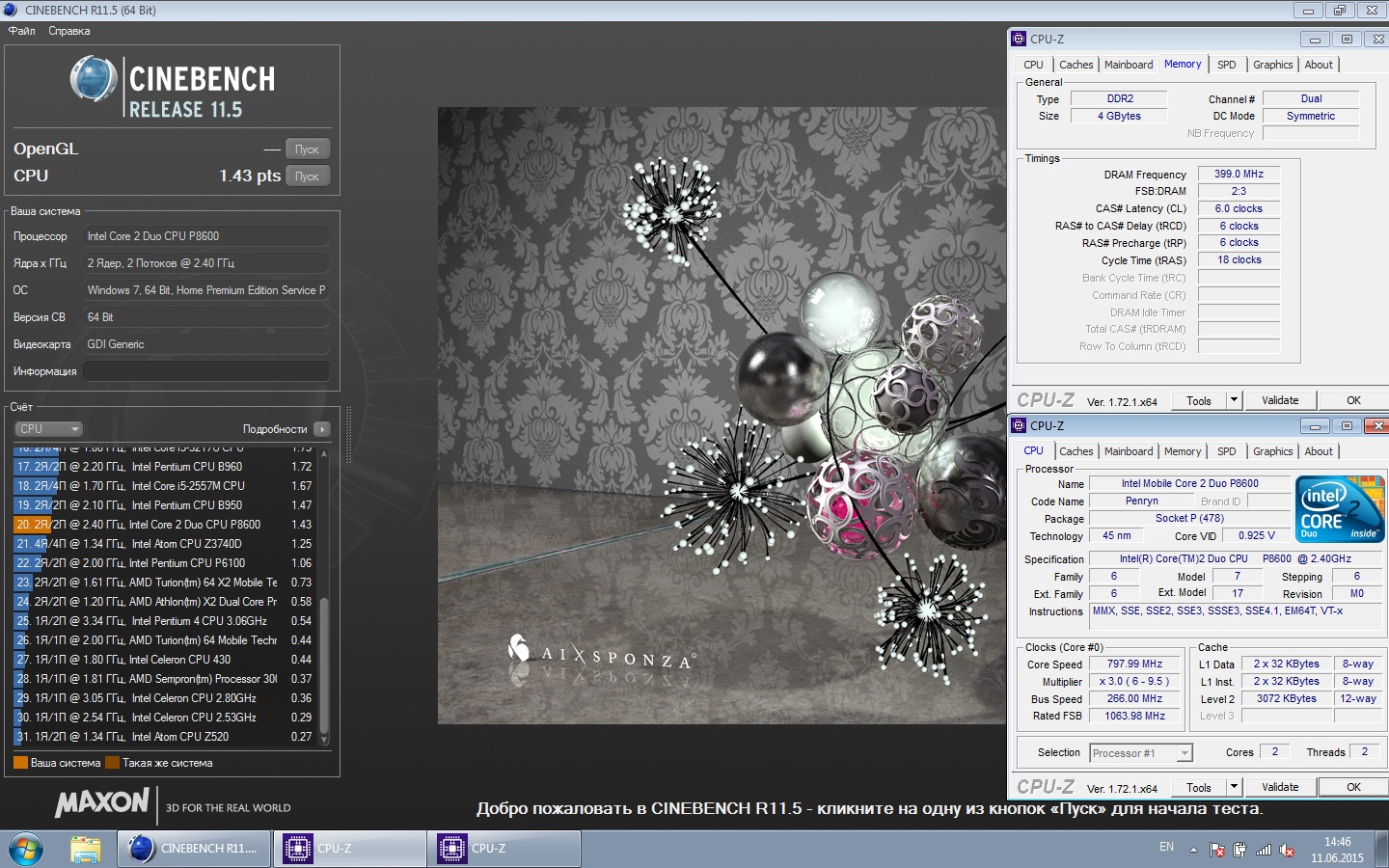Click the Подробности arrow button
The image size is (1389, 868).
pyautogui.click(x=322, y=429)
